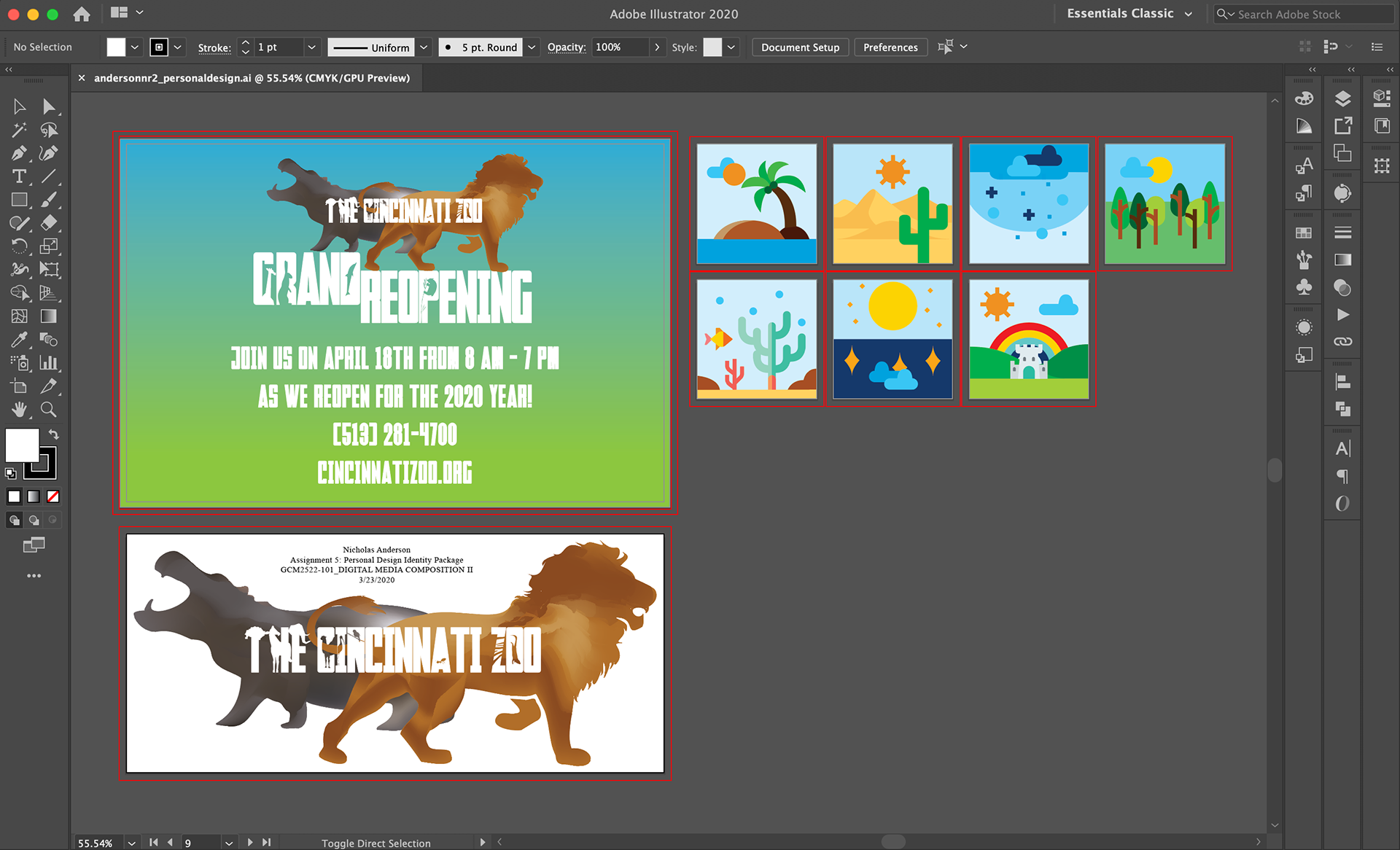Select the andersonnr2_personaldesign.ai document tab
The image size is (1400, 850).
pos(252,78)
